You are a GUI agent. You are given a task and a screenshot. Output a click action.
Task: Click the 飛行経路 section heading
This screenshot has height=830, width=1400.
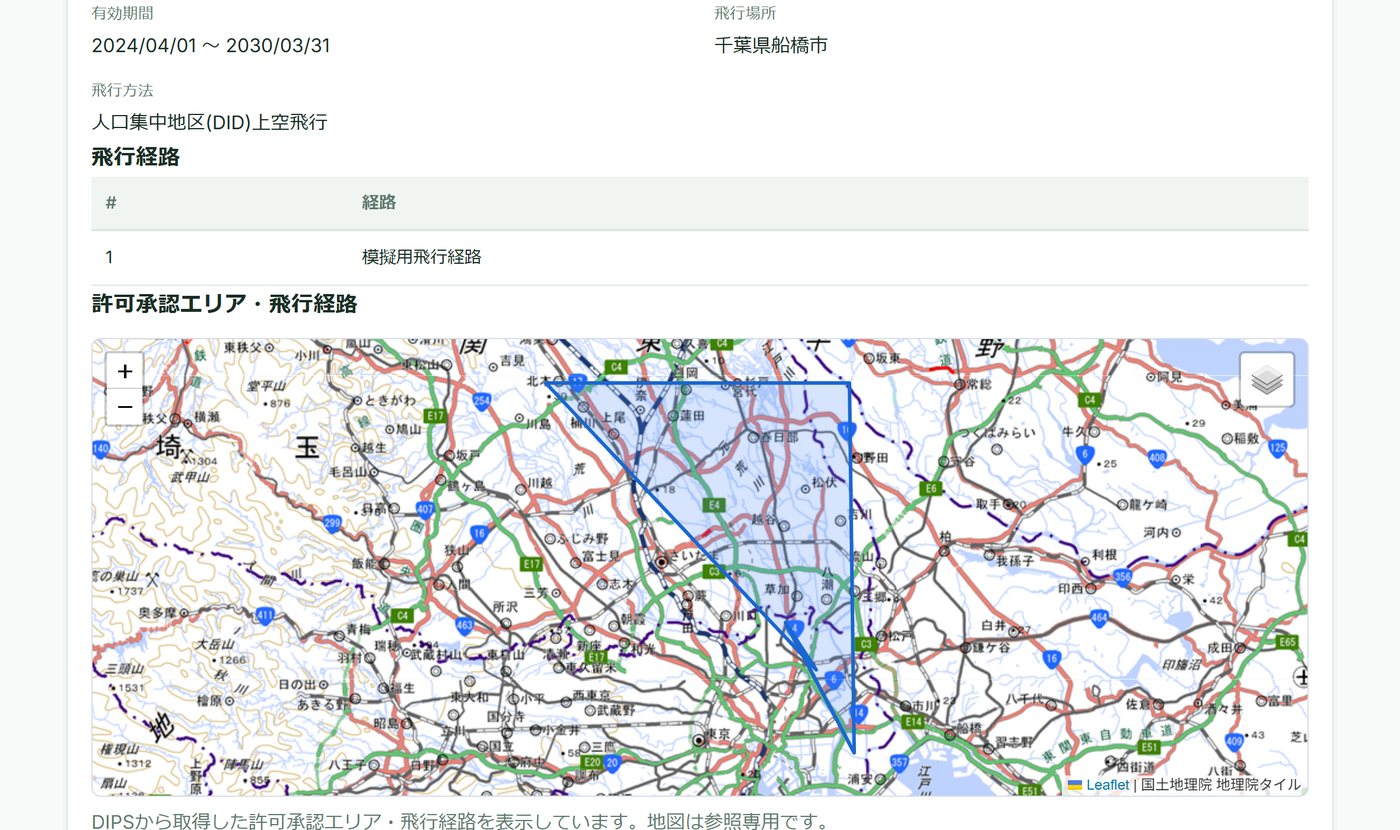click(136, 157)
